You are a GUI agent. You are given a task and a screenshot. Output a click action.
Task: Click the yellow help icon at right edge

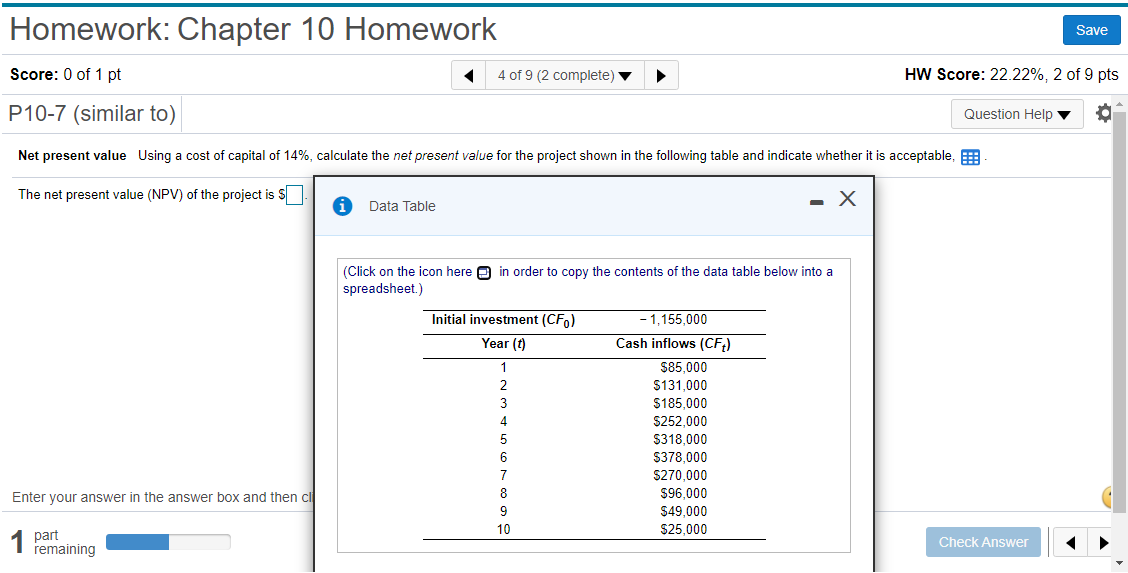1108,496
